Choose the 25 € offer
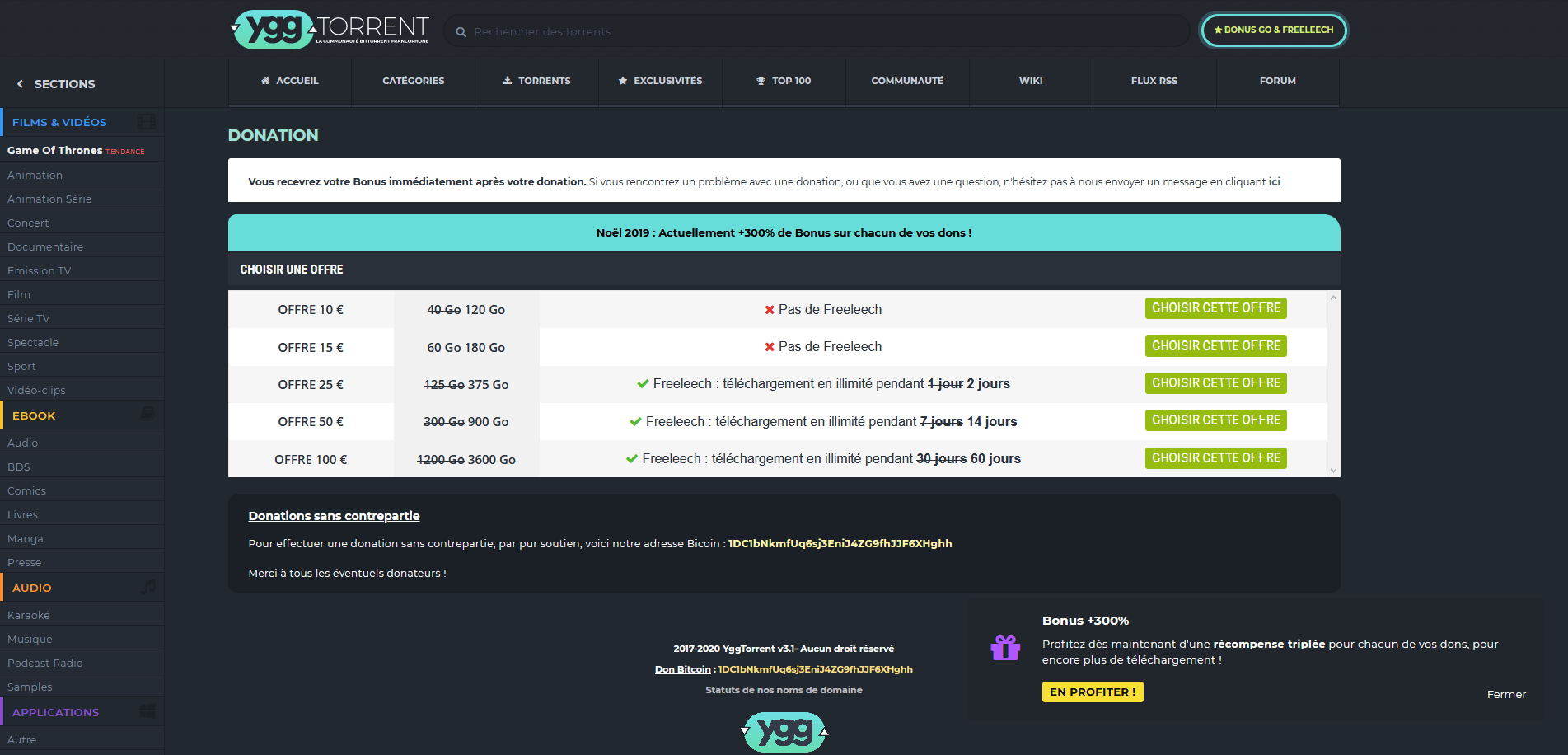 click(1215, 383)
